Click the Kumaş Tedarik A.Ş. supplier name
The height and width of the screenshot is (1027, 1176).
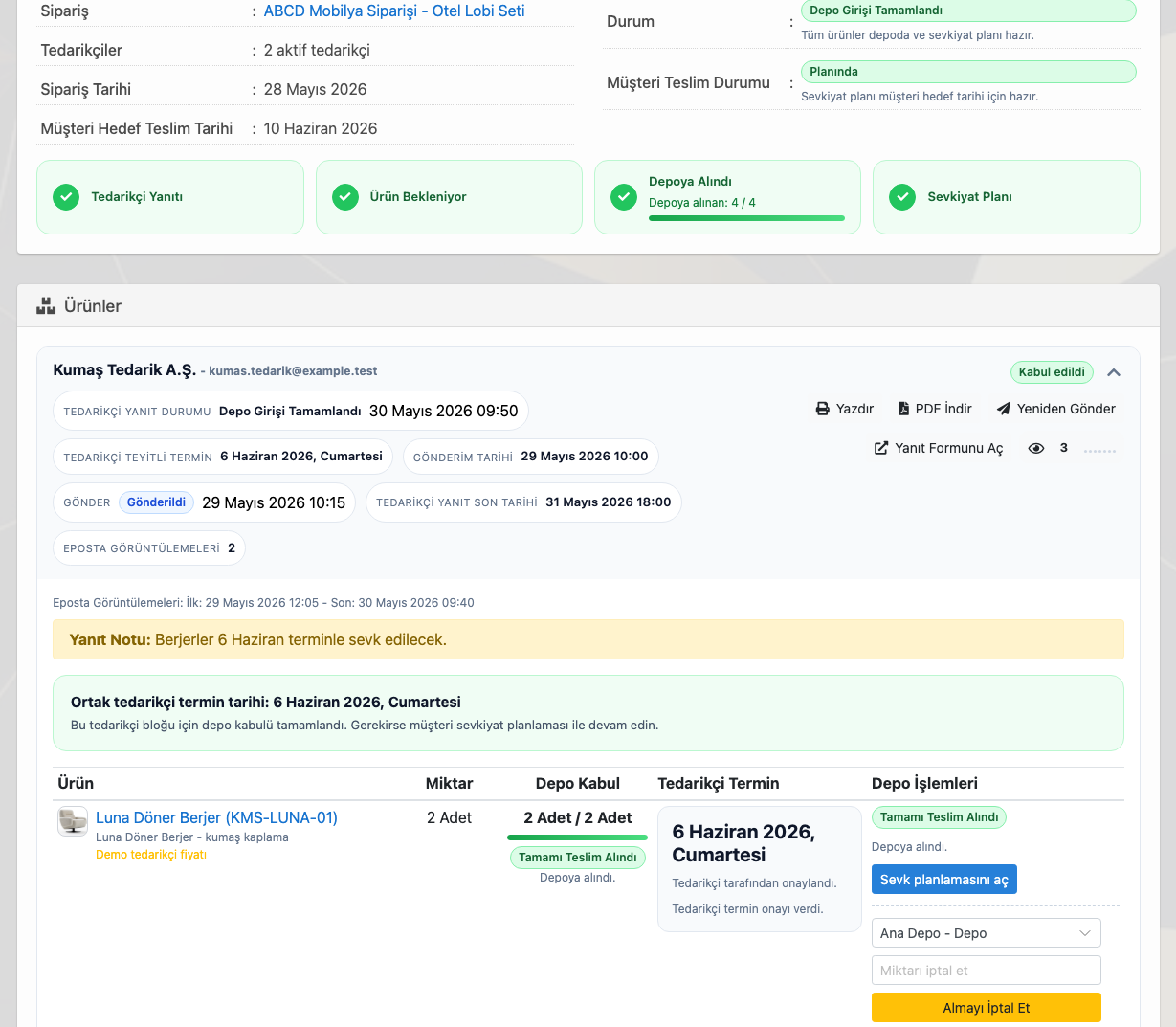coord(124,370)
